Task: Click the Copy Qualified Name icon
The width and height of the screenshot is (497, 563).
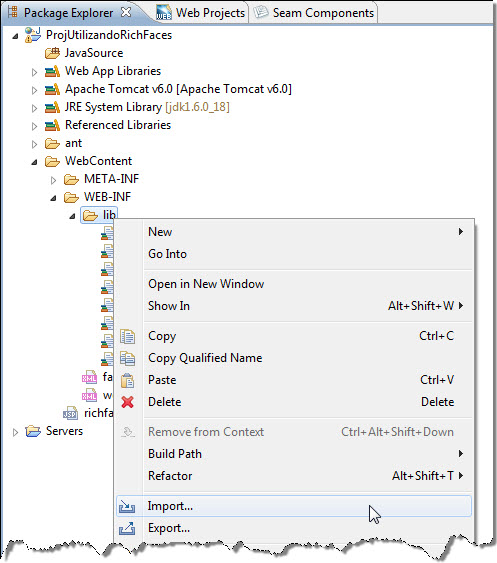Action: coord(127,358)
